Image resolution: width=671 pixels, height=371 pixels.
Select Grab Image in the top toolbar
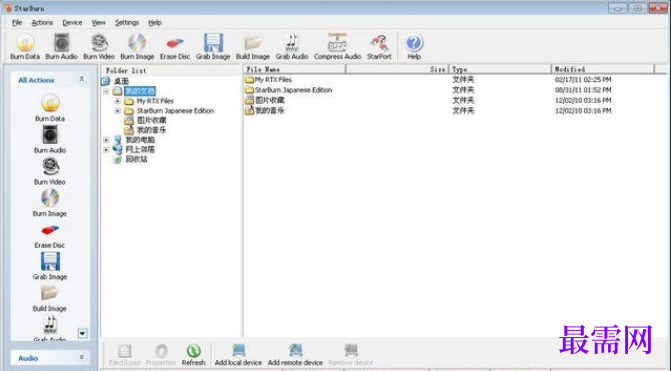click(213, 47)
